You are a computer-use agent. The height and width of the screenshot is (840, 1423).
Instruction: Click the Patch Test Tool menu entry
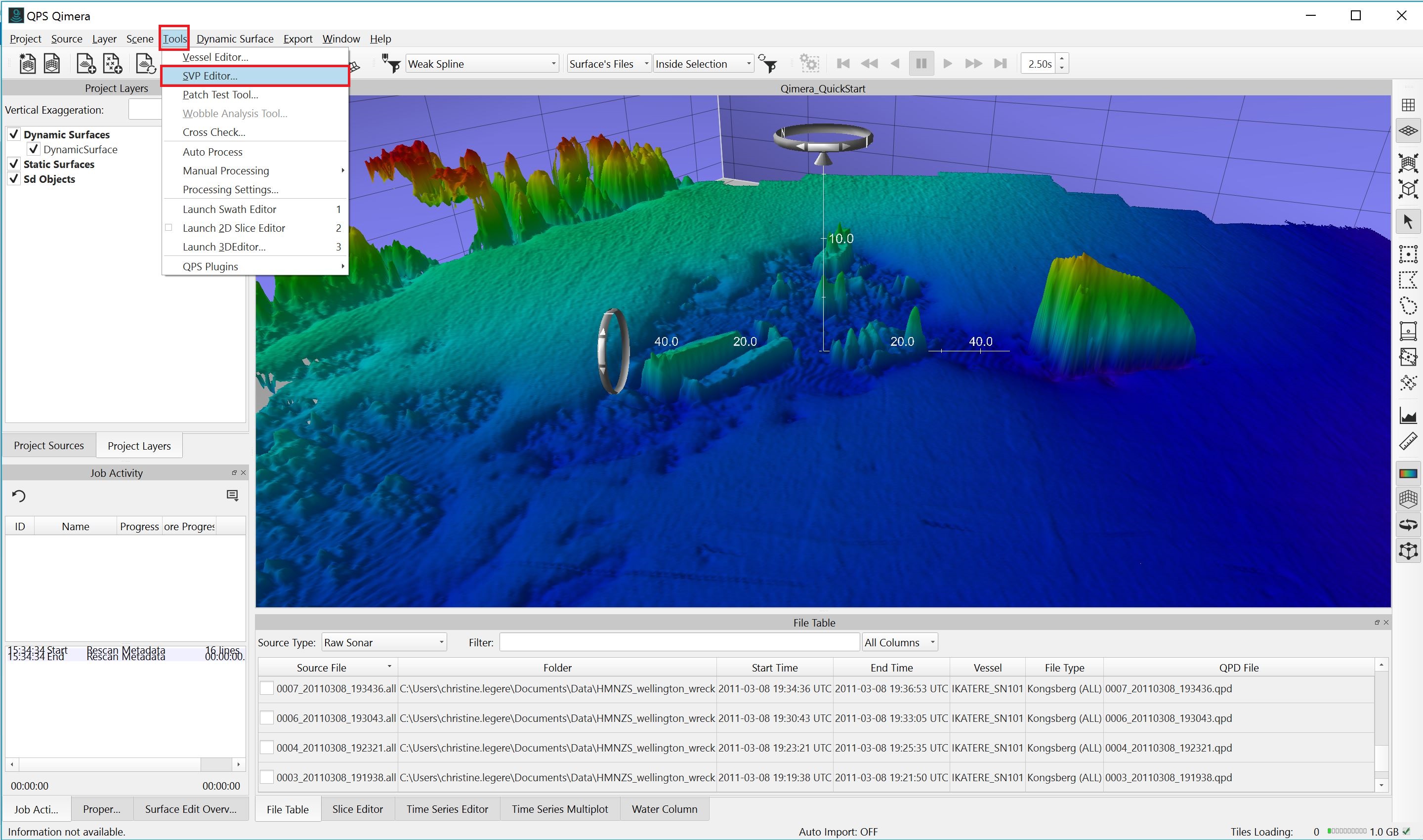pyautogui.click(x=220, y=94)
